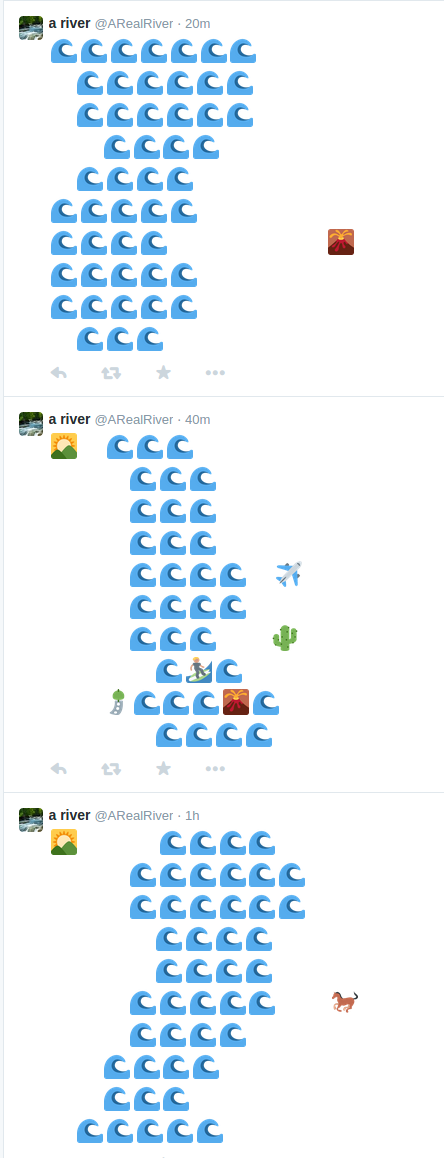Favorite the 40m tweet with star icon
Image resolution: width=444 pixels, height=1158 pixels.
coord(163,768)
